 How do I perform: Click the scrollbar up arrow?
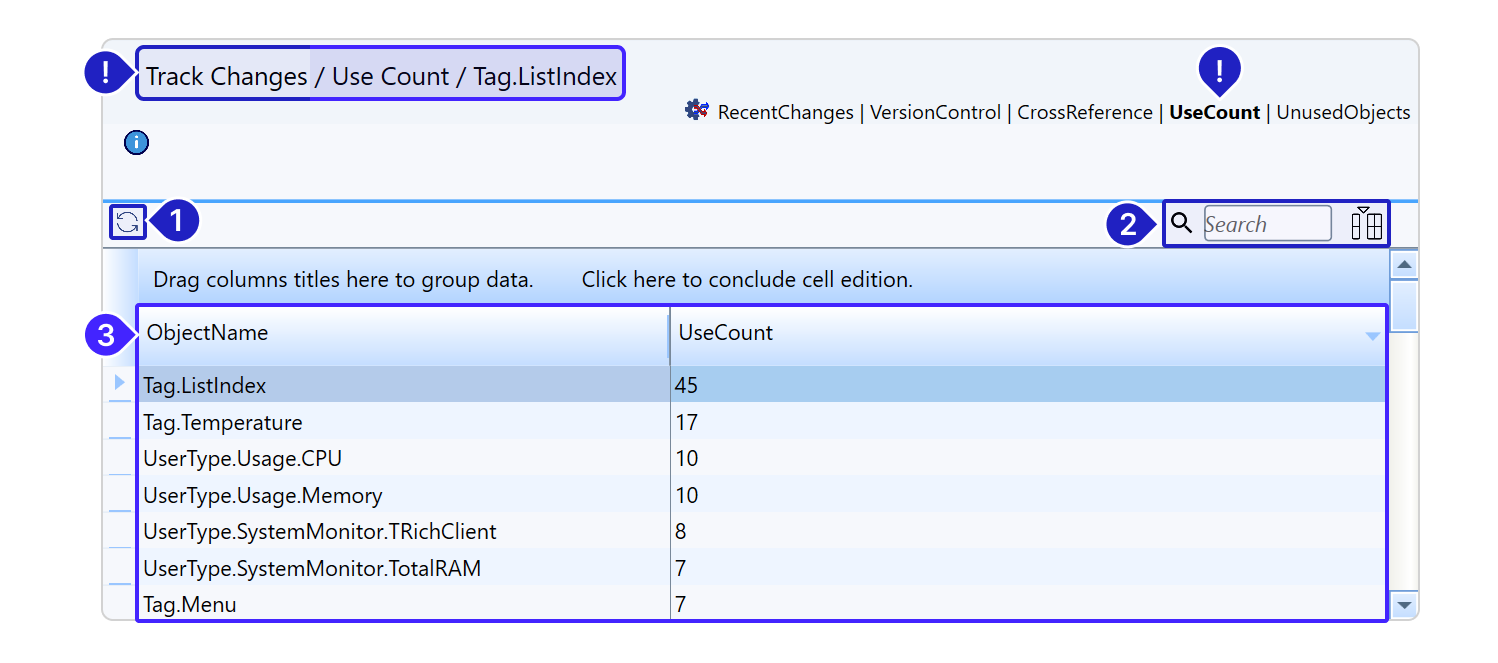(1404, 265)
